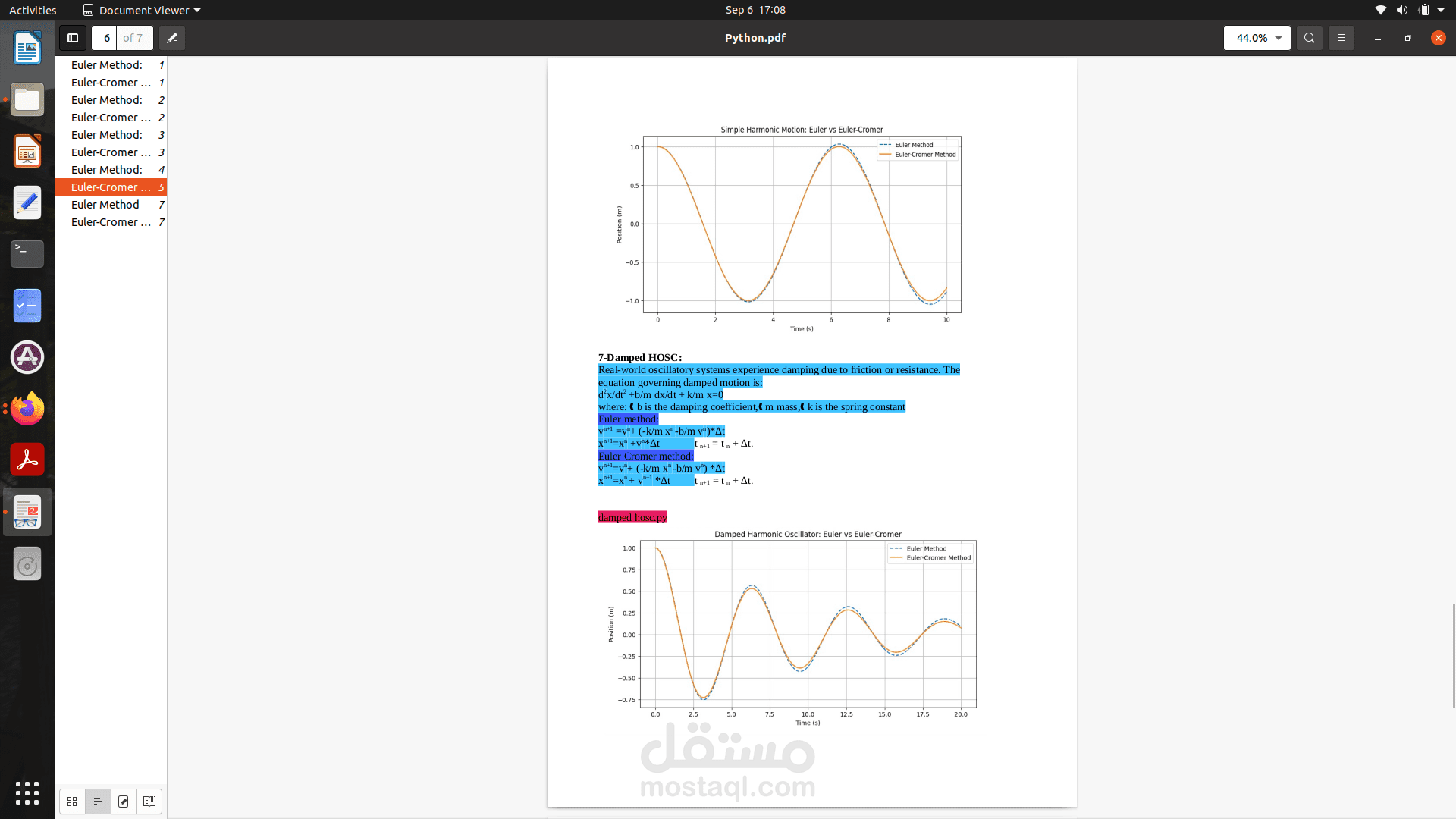The width and height of the screenshot is (1456, 819).
Task: Show thumbnails view in sidebar
Action: [x=72, y=802]
